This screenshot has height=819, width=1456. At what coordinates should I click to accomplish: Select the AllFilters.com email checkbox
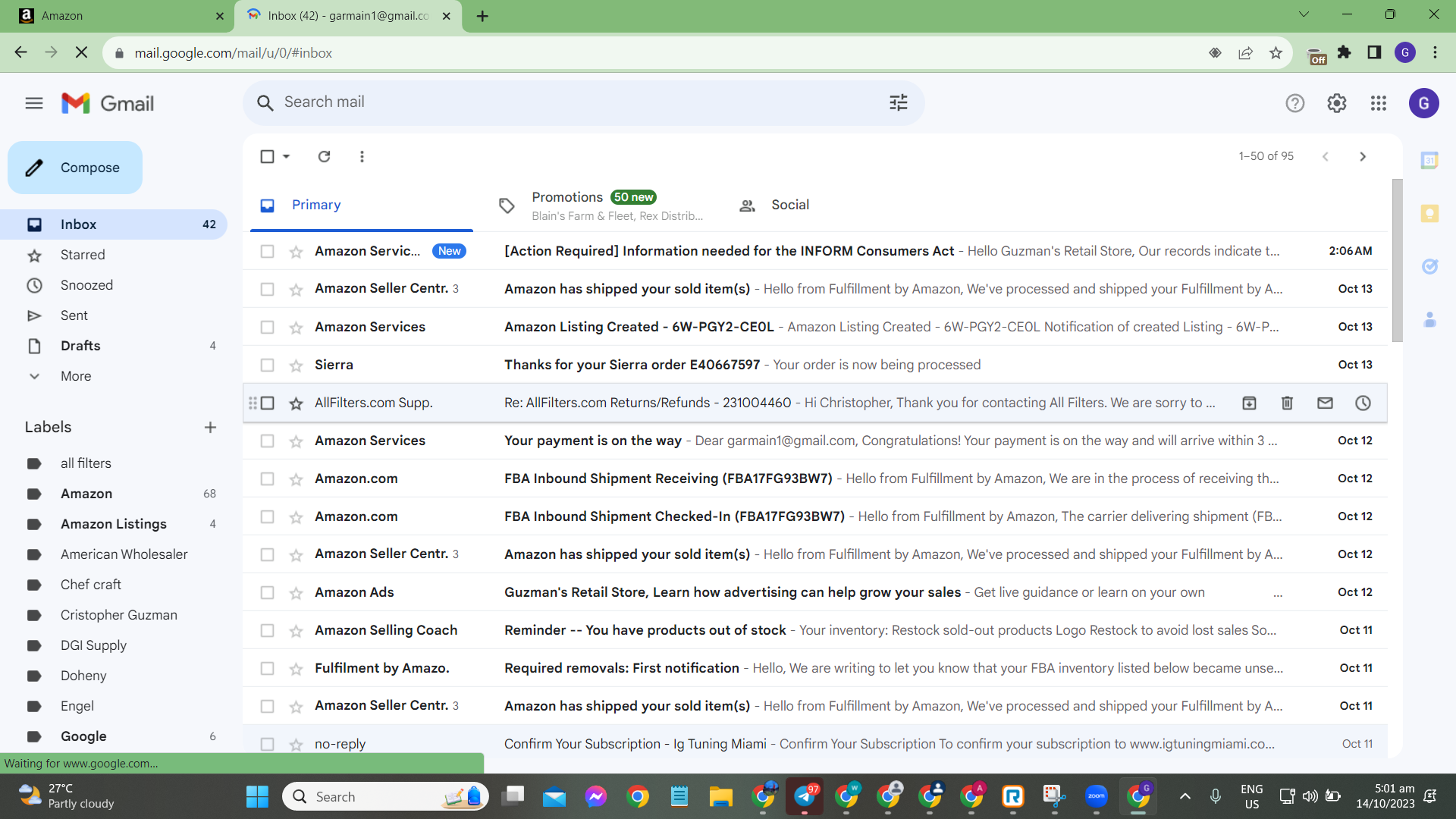tap(267, 403)
